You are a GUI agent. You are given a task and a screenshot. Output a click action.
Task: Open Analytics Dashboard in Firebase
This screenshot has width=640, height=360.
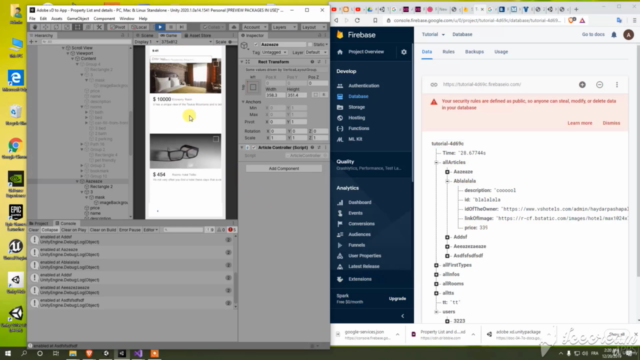tap(360, 202)
